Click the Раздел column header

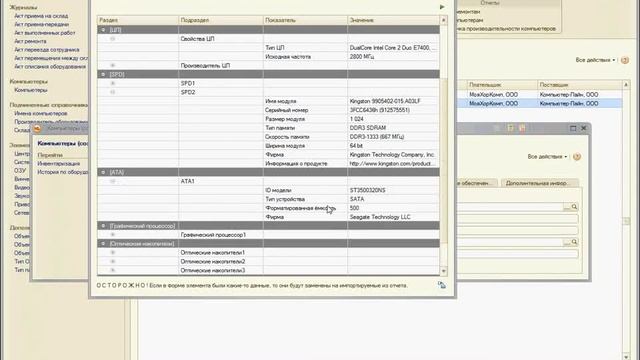(138, 20)
